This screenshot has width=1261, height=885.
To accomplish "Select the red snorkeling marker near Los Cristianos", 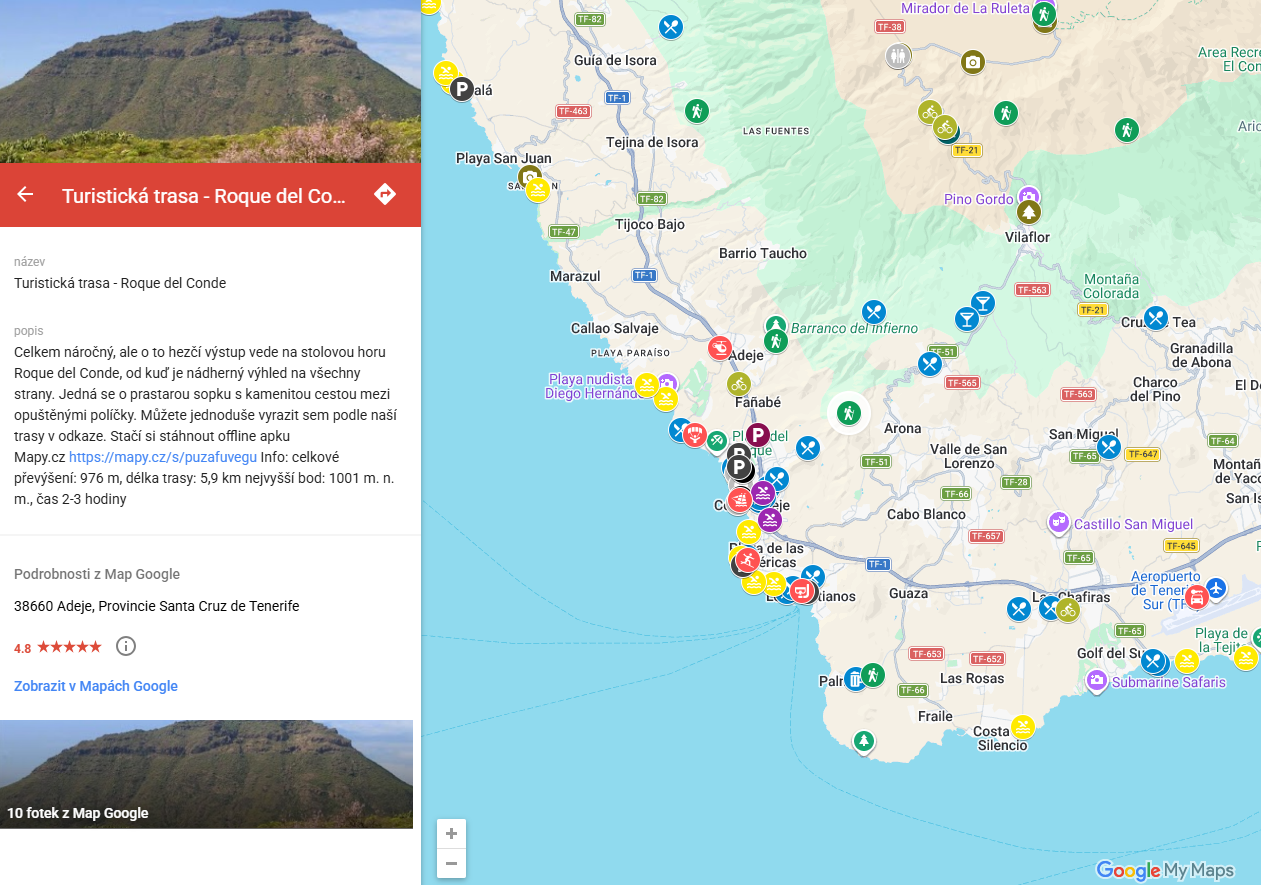I will click(803, 591).
